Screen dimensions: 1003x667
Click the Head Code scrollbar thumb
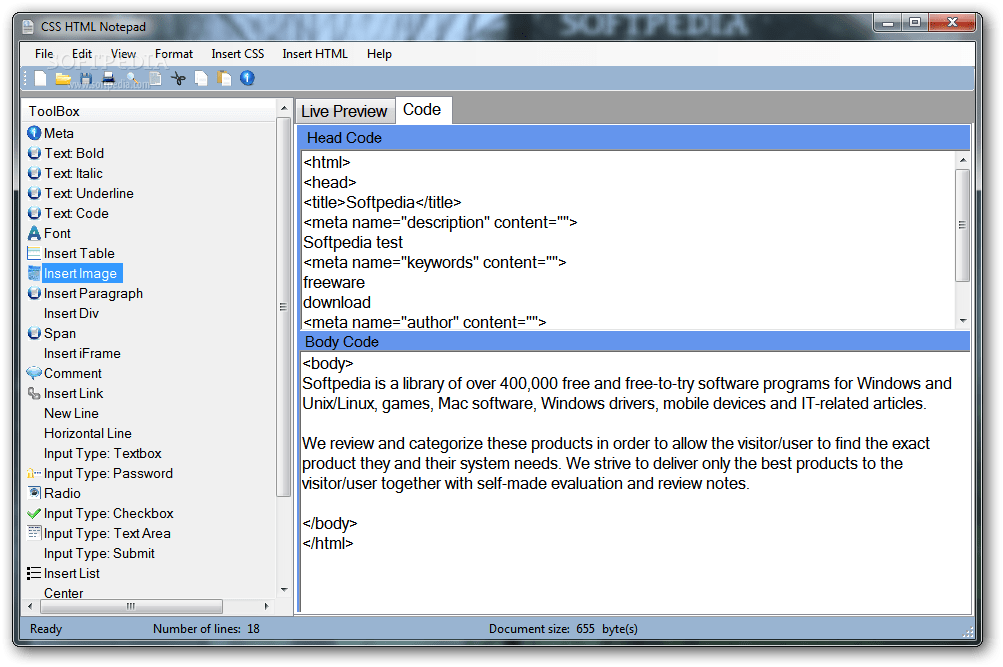963,225
